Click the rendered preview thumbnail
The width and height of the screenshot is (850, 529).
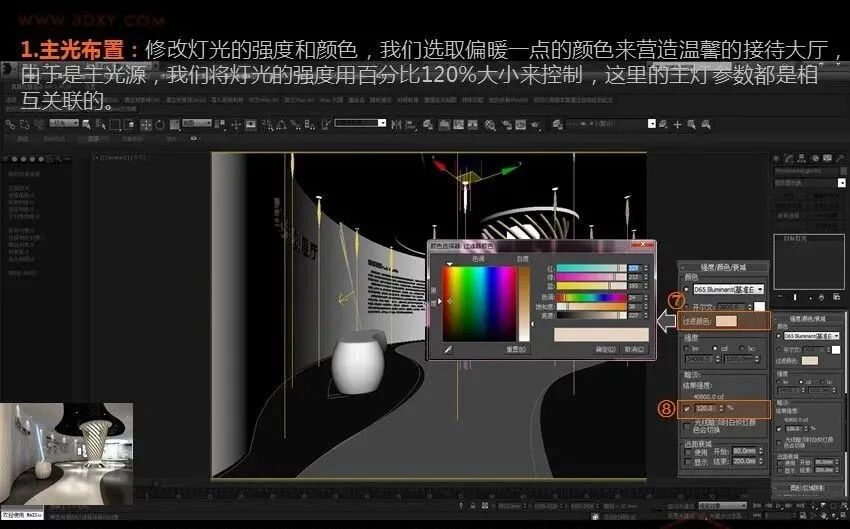[66, 454]
